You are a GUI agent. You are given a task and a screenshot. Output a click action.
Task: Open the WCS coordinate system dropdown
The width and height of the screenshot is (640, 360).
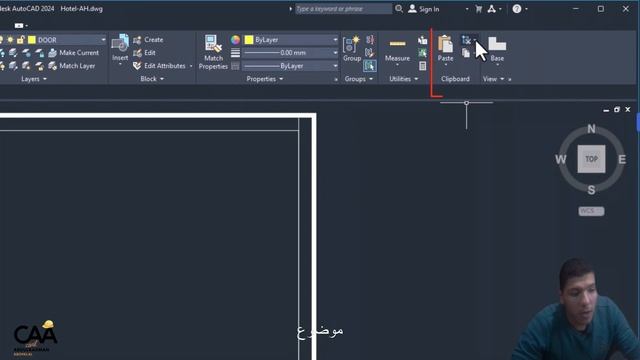[591, 211]
